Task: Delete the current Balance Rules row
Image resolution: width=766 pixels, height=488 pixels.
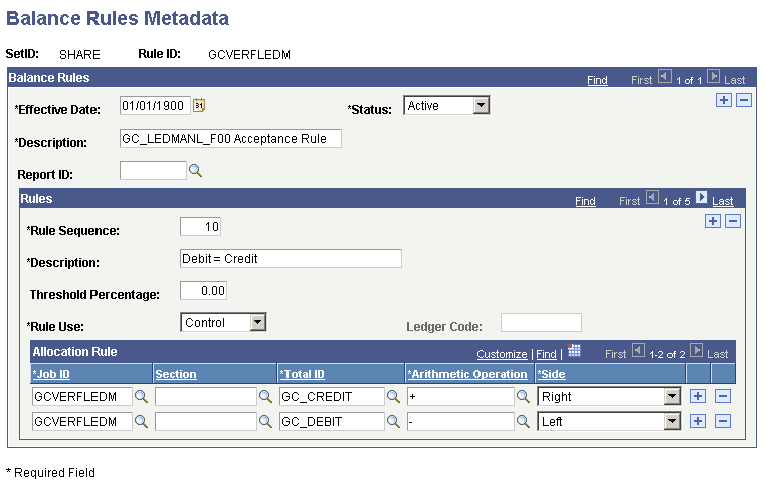Action: (x=744, y=100)
